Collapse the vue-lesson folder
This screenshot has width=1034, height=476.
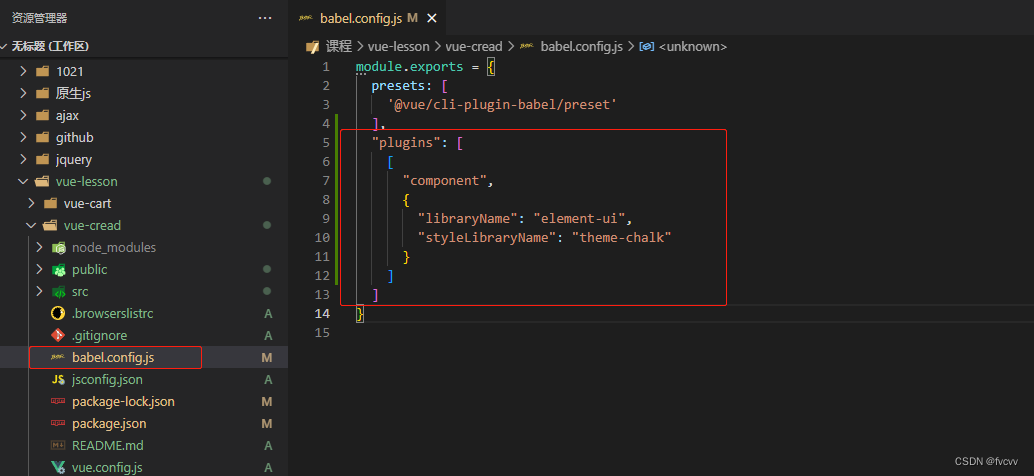click(x=24, y=181)
